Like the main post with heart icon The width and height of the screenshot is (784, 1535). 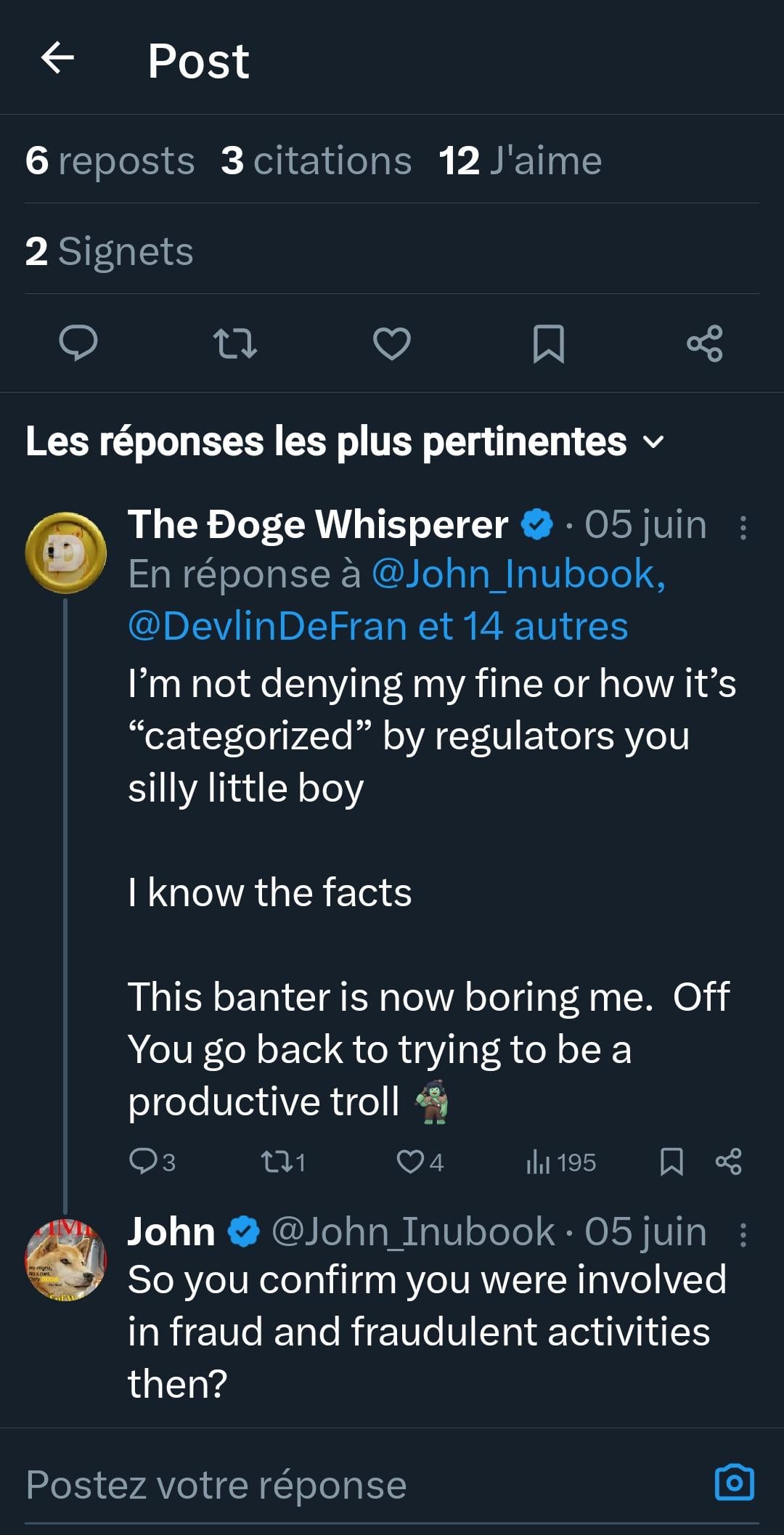pos(392,343)
